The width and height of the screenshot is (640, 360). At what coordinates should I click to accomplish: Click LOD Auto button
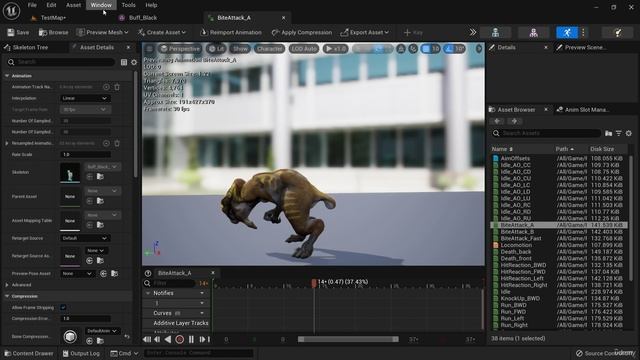tap(304, 49)
